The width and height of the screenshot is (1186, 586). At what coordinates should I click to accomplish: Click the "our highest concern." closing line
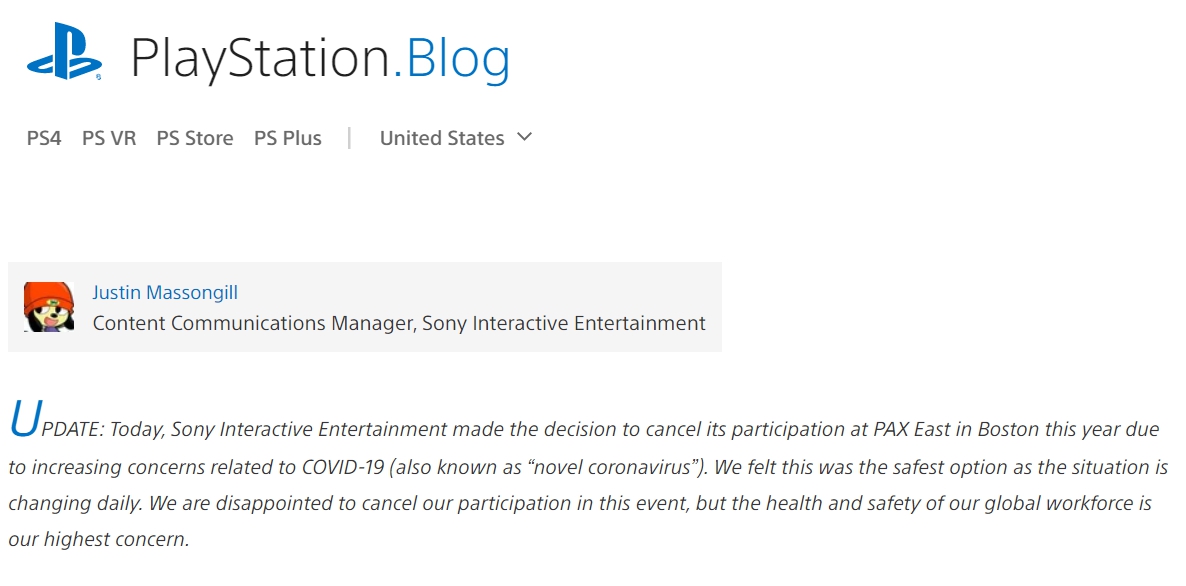pyautogui.click(x=99, y=540)
